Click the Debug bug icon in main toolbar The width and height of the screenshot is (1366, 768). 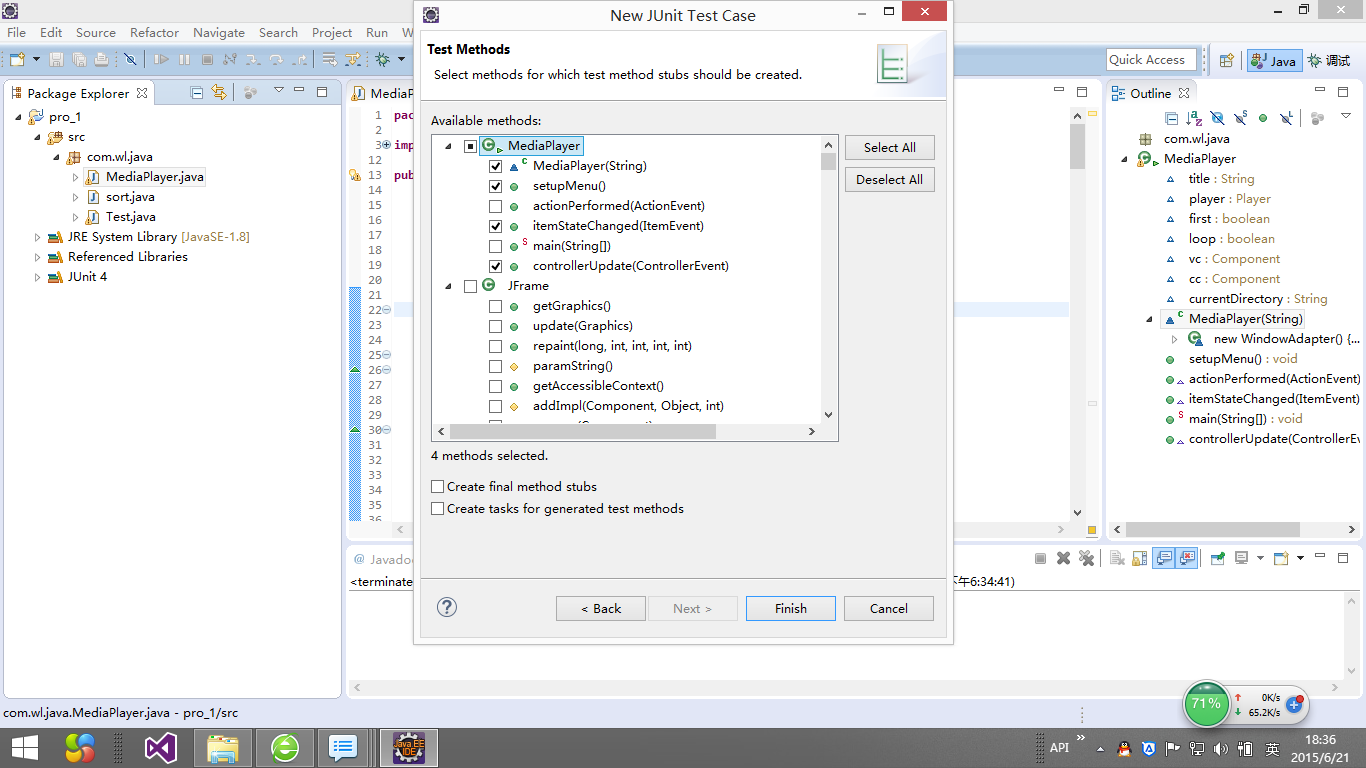coord(382,60)
